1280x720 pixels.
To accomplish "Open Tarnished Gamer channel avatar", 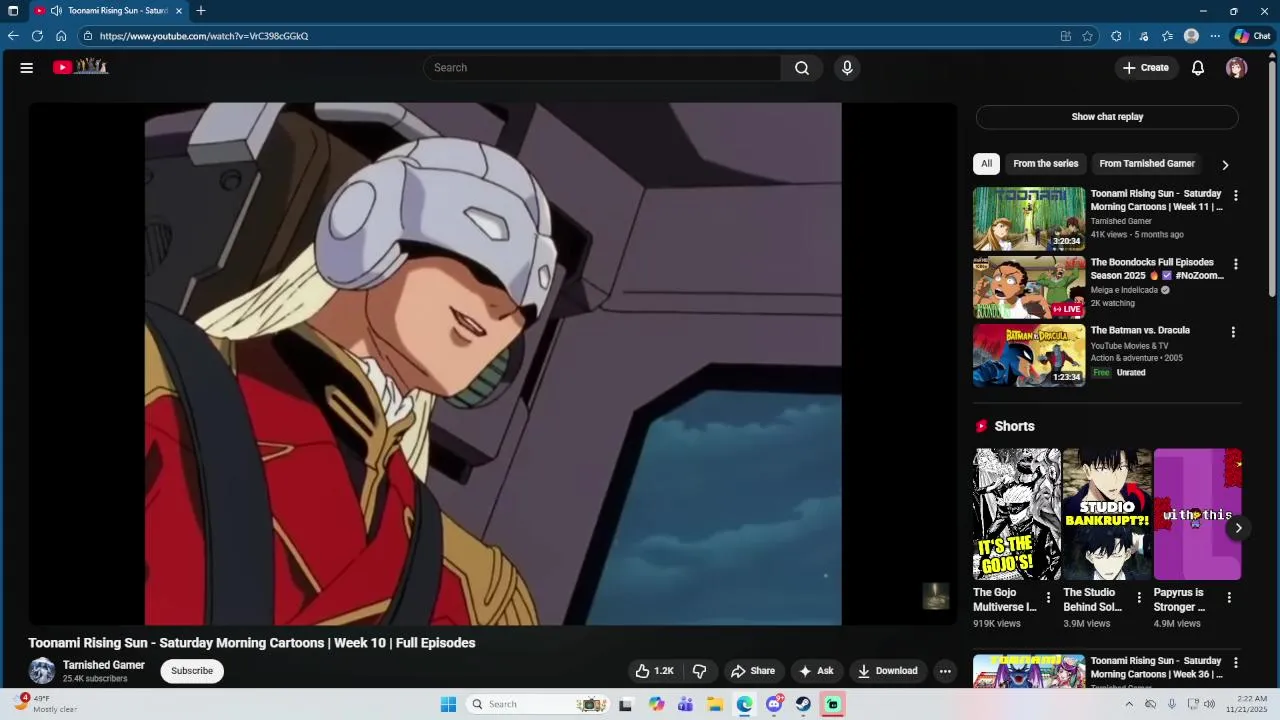I will coord(42,671).
